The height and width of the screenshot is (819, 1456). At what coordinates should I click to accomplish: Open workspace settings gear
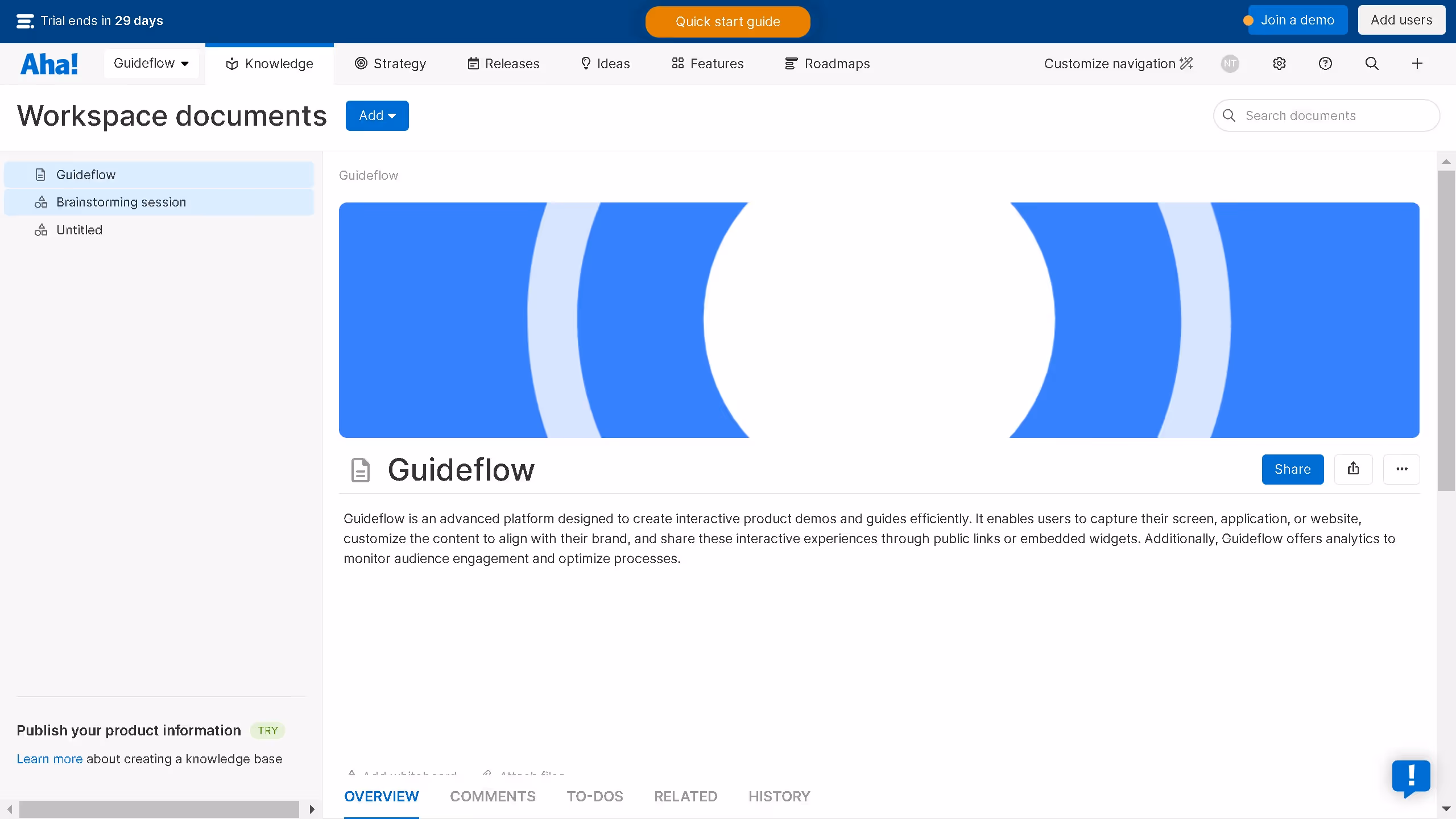point(1279,63)
